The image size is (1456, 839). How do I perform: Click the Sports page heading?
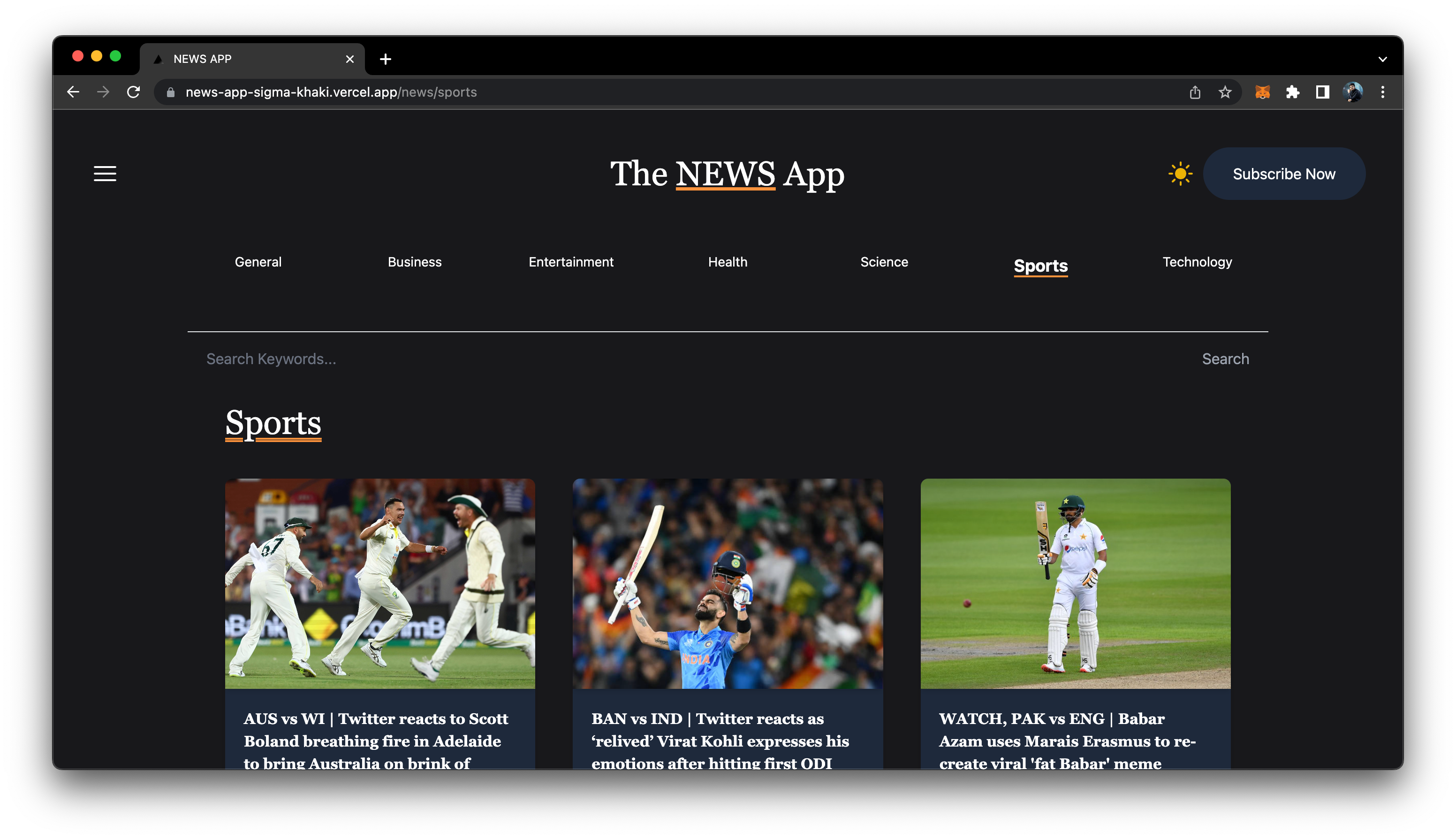pos(273,424)
